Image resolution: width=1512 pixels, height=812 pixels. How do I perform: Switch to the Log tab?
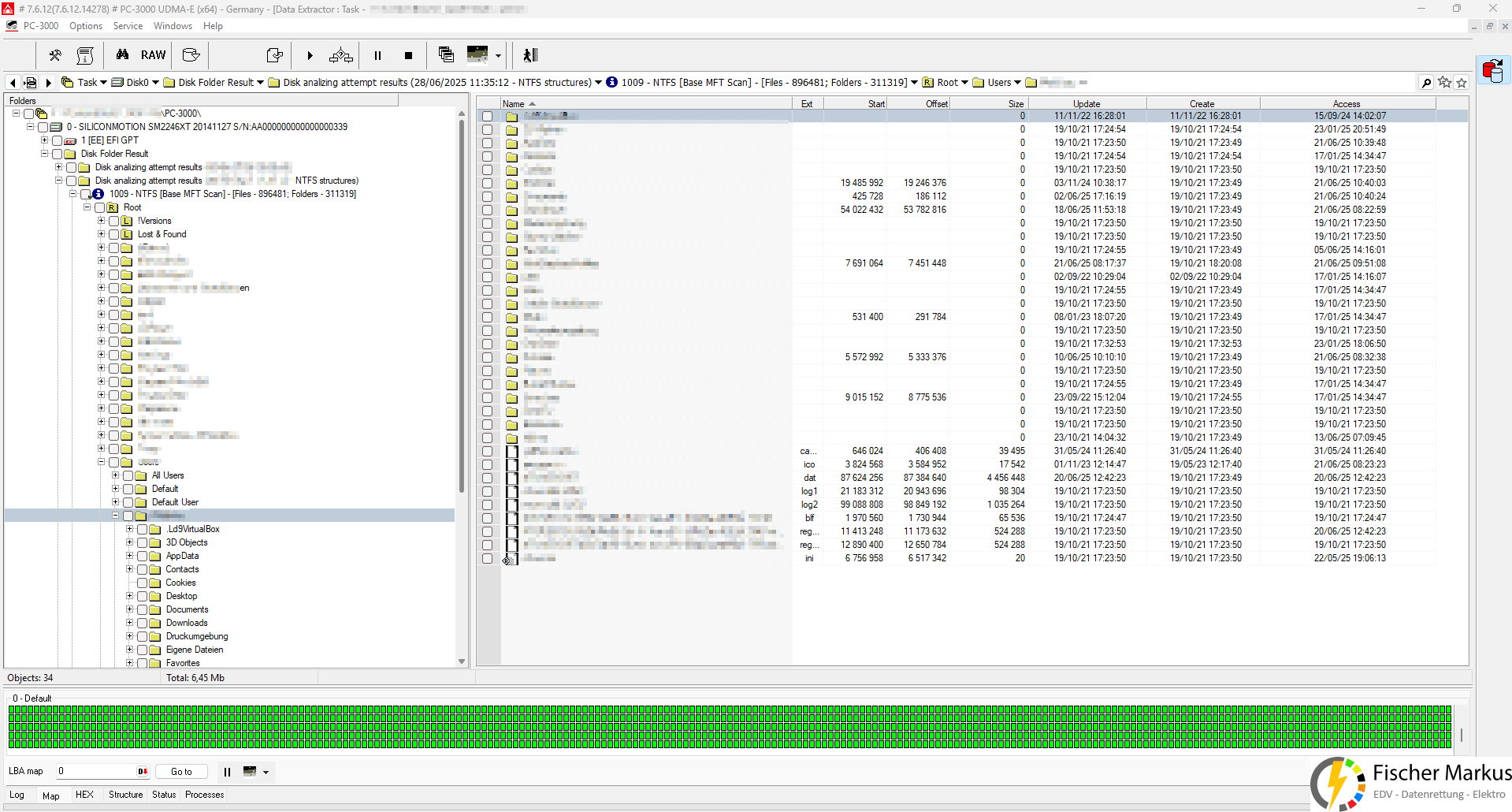[17, 795]
